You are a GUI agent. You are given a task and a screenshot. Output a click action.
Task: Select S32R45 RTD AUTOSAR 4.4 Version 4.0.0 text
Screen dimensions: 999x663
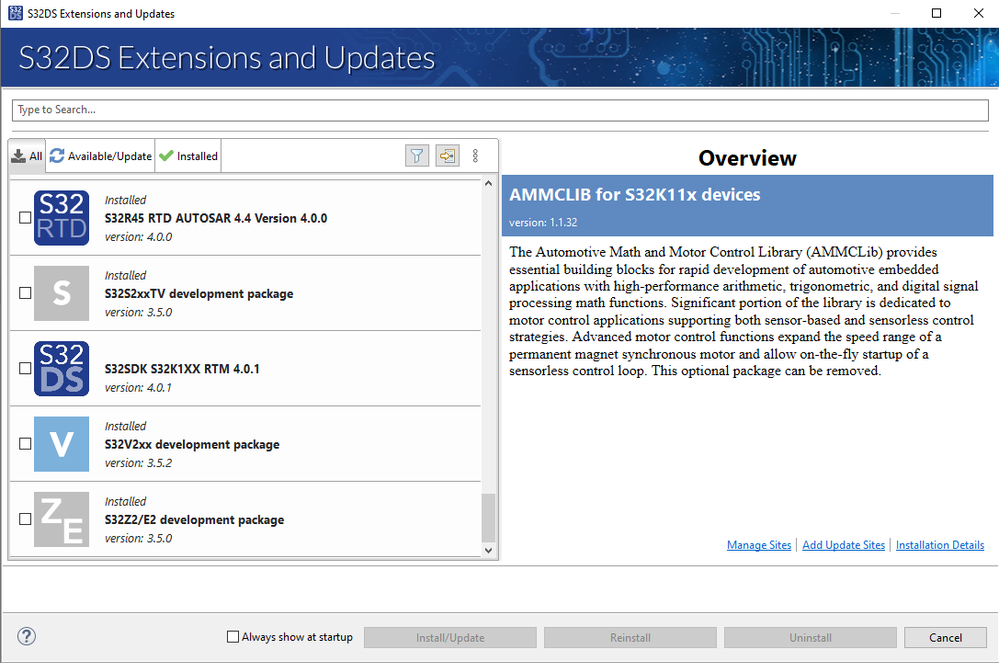216,218
